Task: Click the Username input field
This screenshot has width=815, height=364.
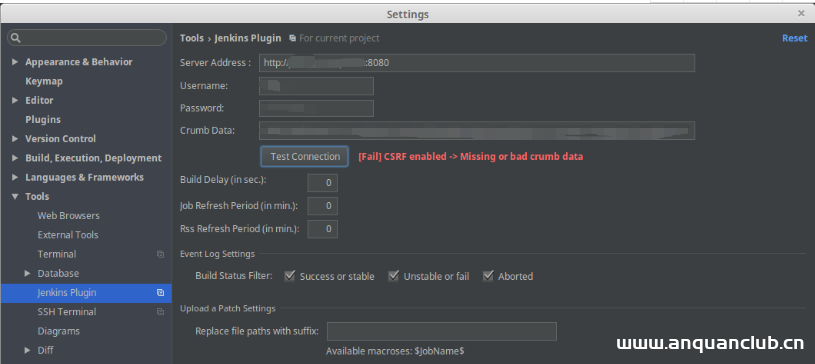Action: coord(316,86)
